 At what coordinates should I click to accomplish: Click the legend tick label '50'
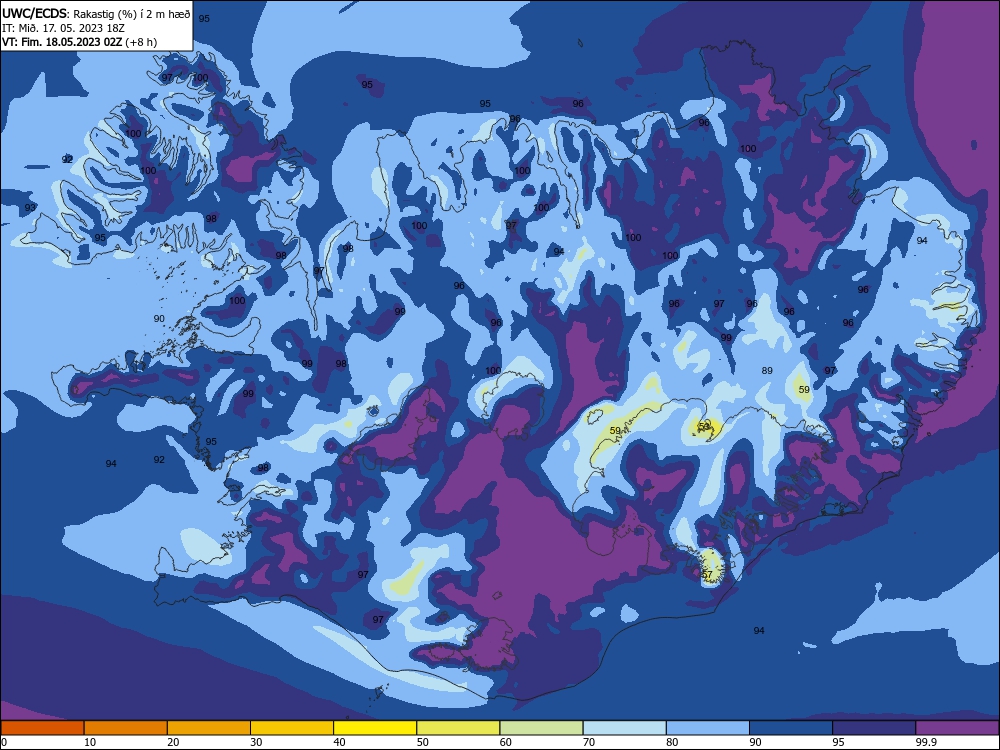click(423, 742)
